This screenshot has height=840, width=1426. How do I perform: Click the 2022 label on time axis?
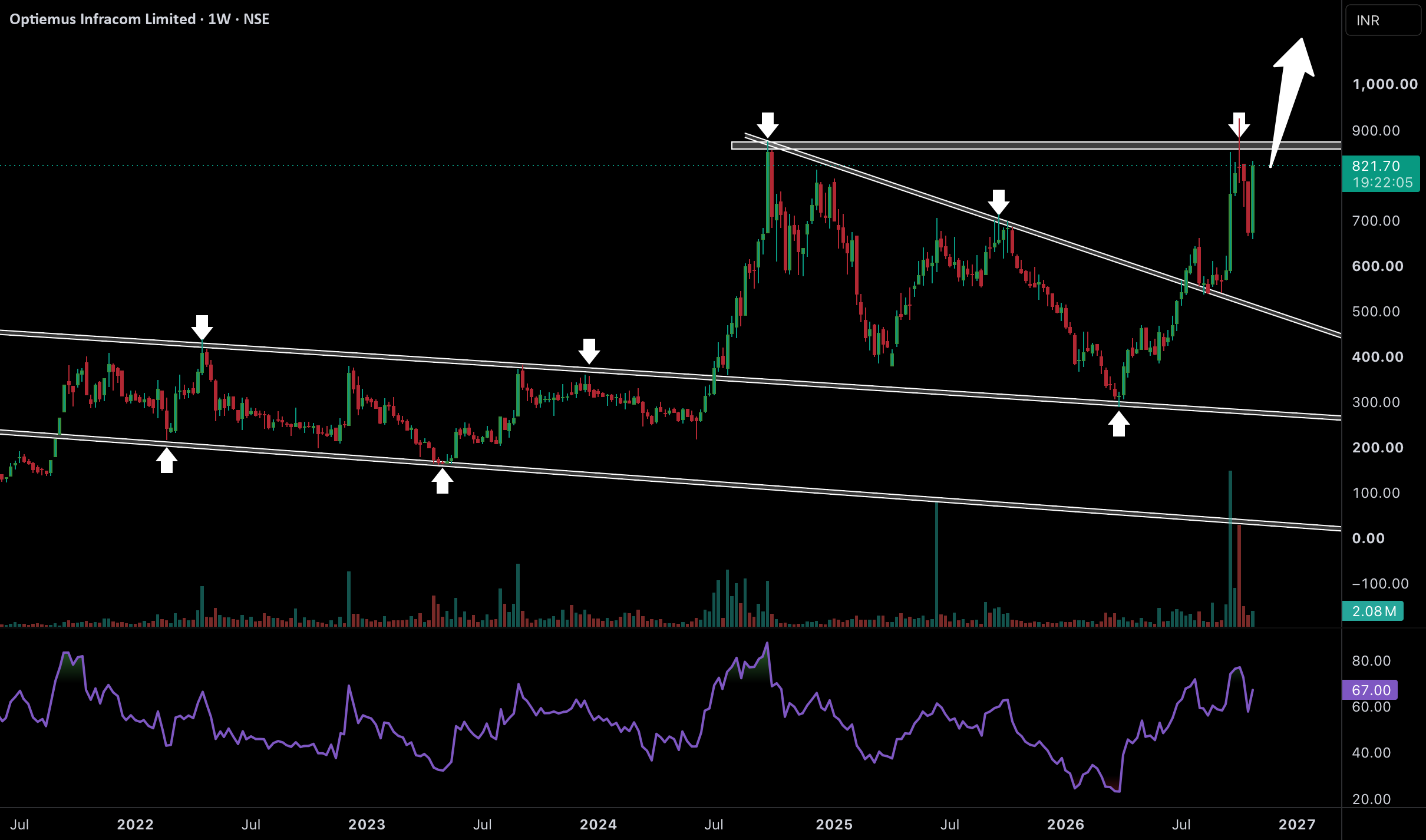pyautogui.click(x=136, y=825)
